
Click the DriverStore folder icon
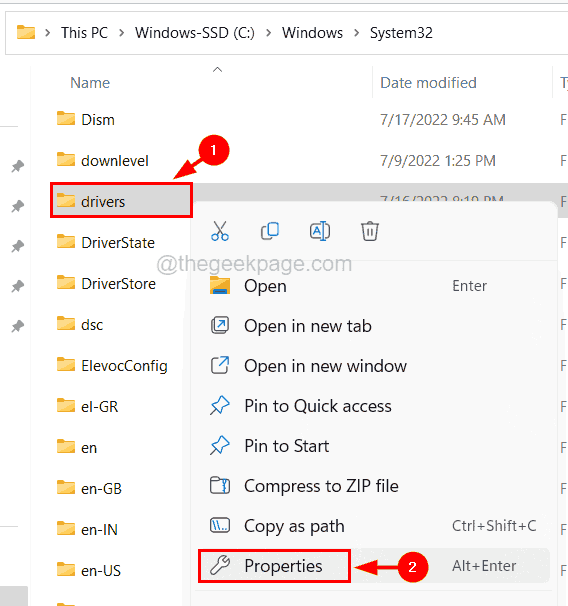(x=66, y=282)
